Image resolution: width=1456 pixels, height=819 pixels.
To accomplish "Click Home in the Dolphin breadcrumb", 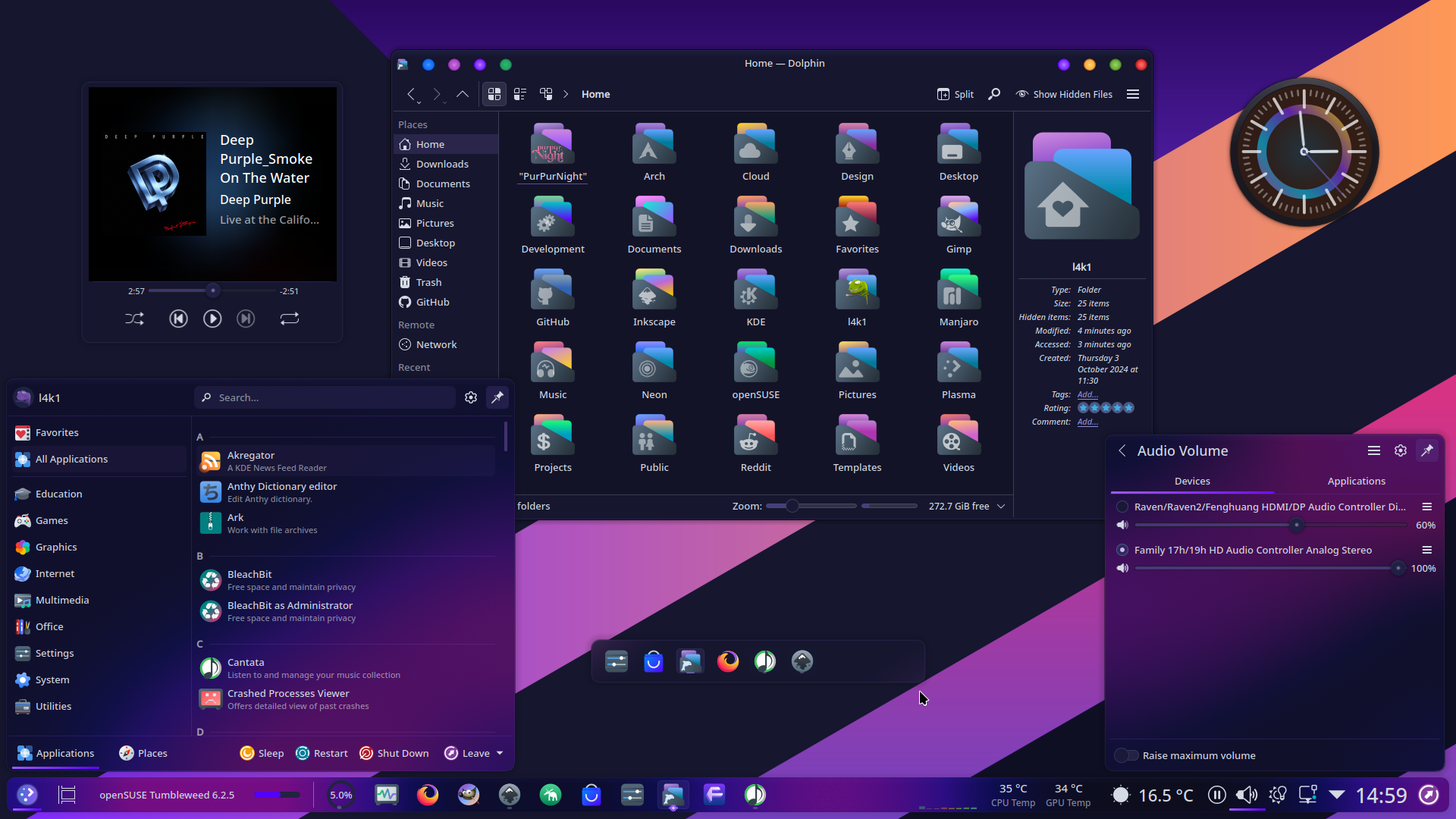I will [x=595, y=94].
